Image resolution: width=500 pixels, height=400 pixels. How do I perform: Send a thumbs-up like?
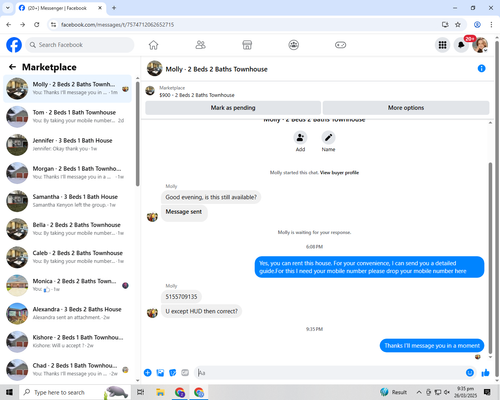485,373
